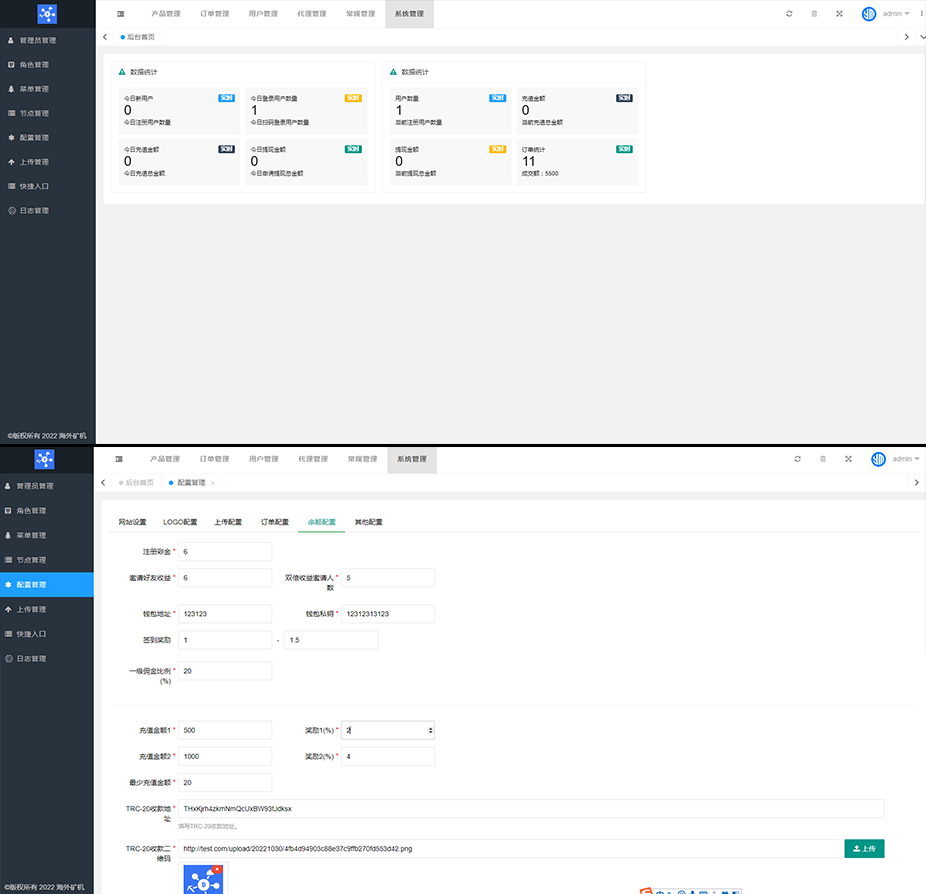The width and height of the screenshot is (926, 894).
Task: Close the 配置管理 page tab
Action: tap(213, 483)
